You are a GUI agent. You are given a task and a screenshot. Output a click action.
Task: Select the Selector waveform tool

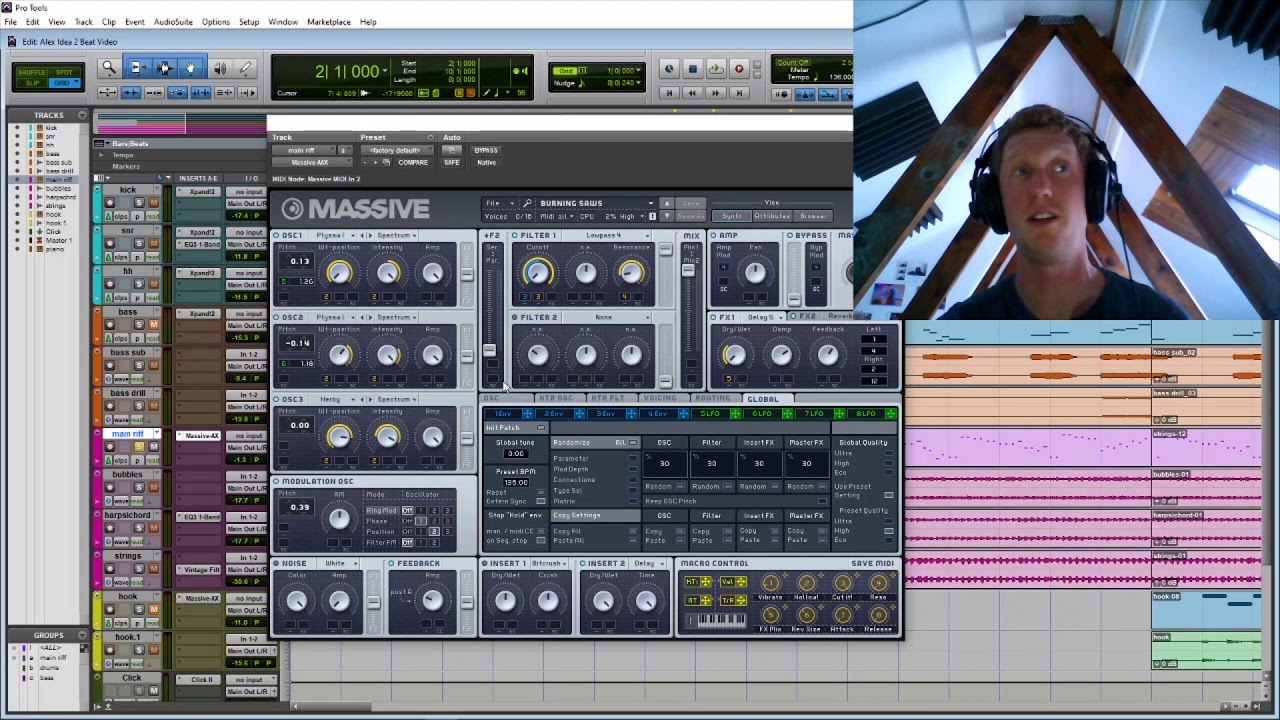[164, 68]
